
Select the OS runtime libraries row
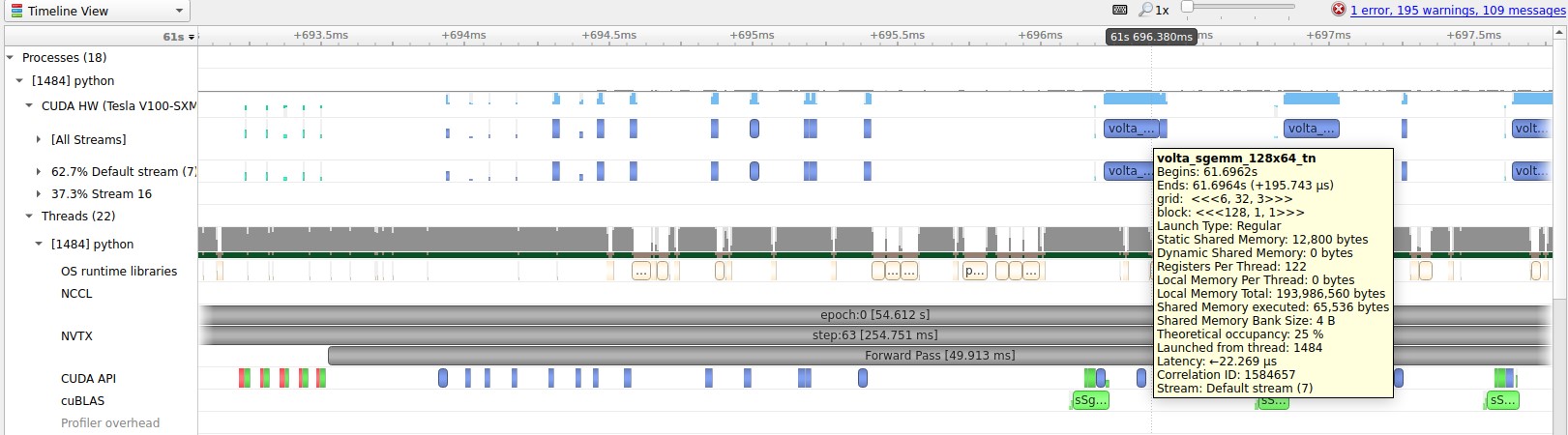tap(119, 272)
